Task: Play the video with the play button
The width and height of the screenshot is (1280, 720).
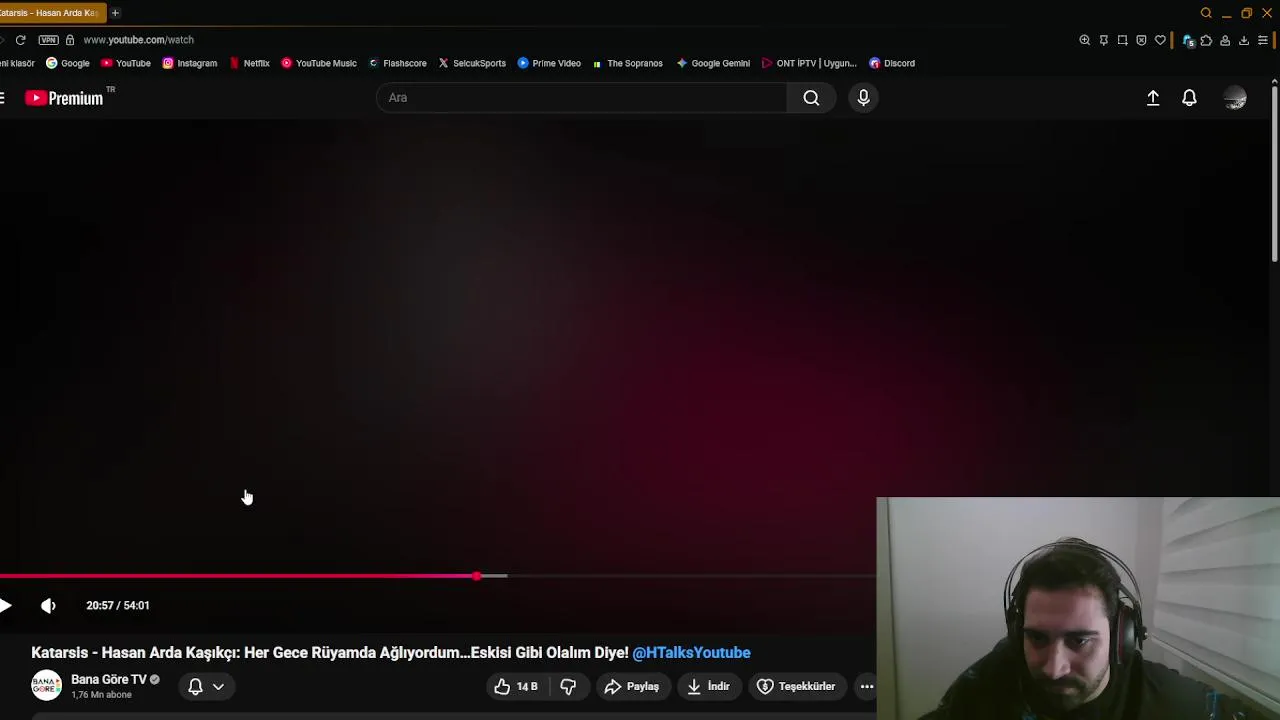Action: click(x=6, y=605)
